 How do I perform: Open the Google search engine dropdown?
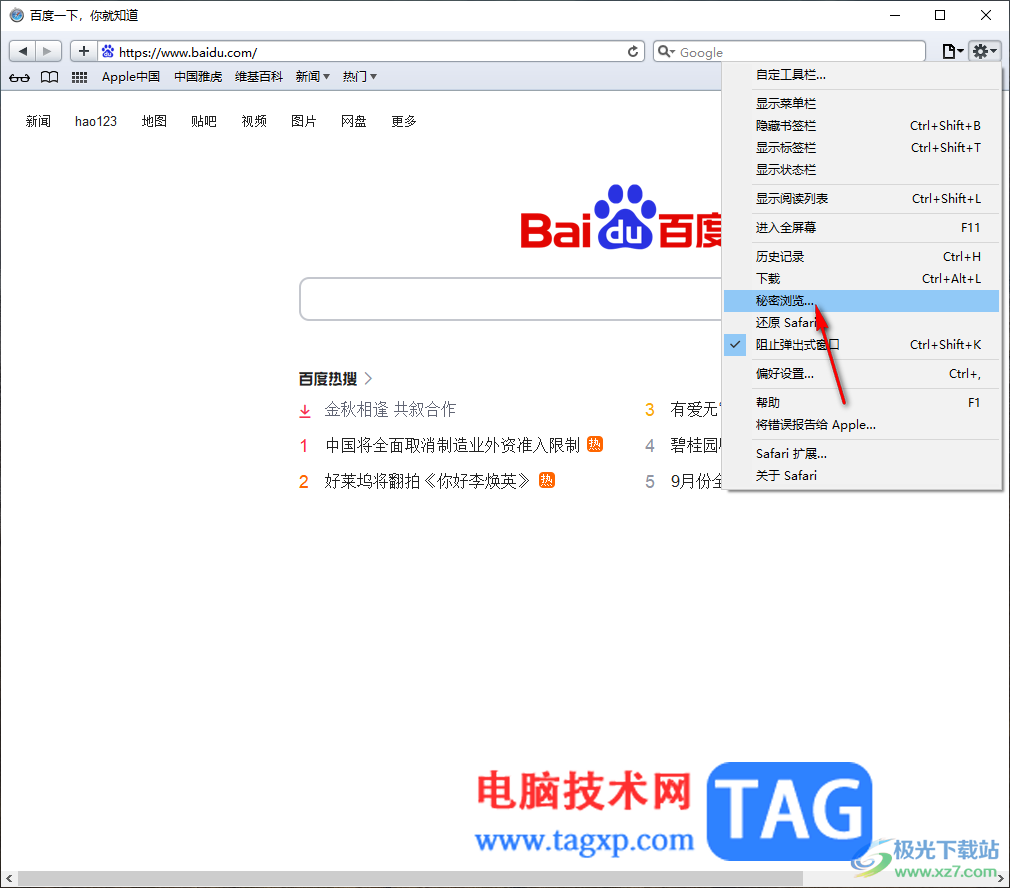pos(666,51)
